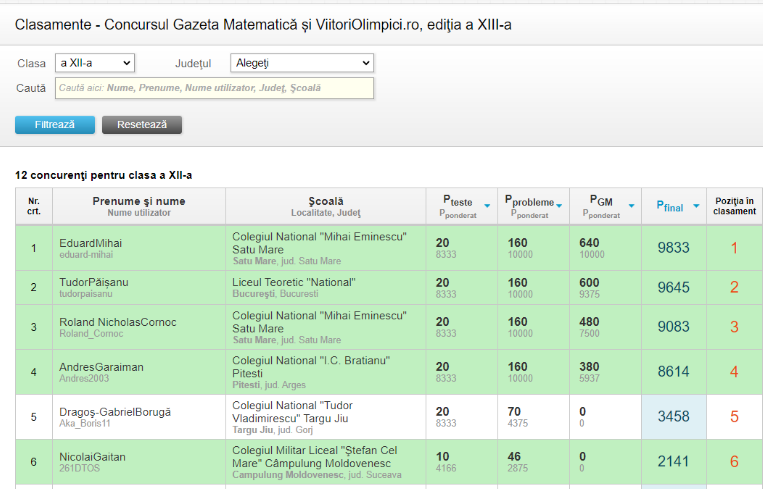763x491 pixels.
Task: Open the Clasa dropdown showing a XII-a
Action: click(x=93, y=63)
